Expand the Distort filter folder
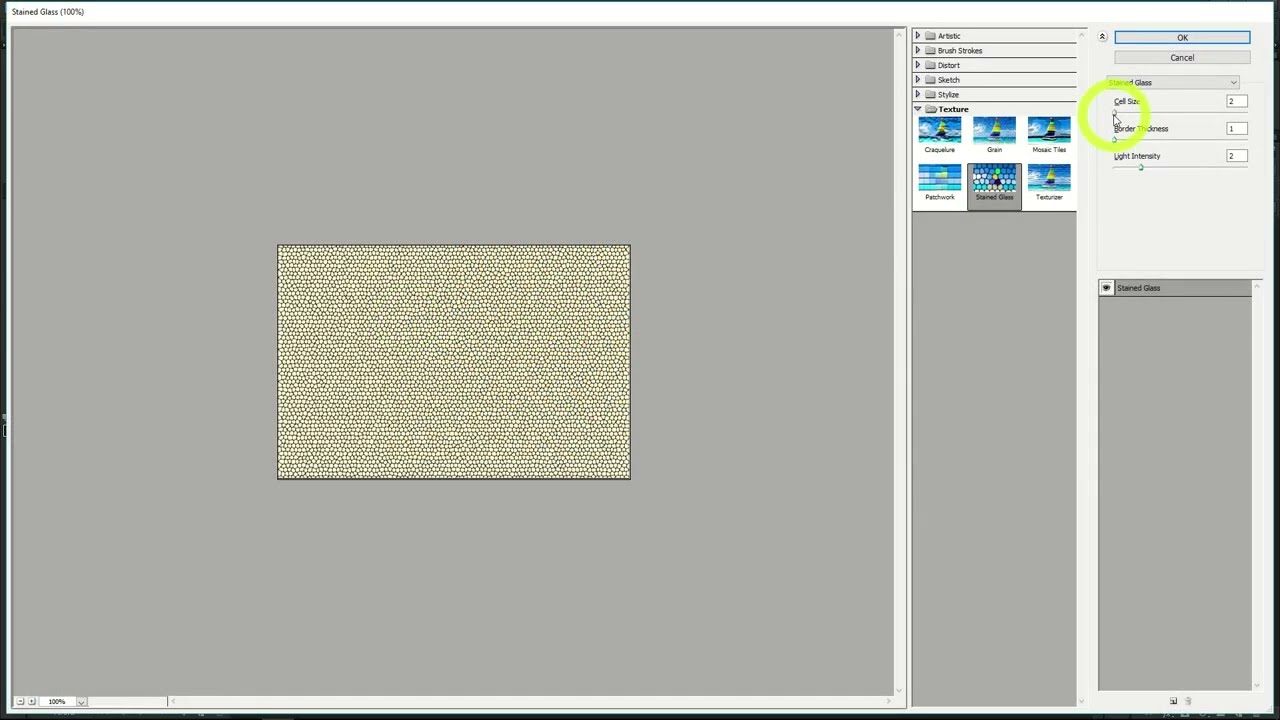This screenshot has width=1280, height=720. (918, 65)
